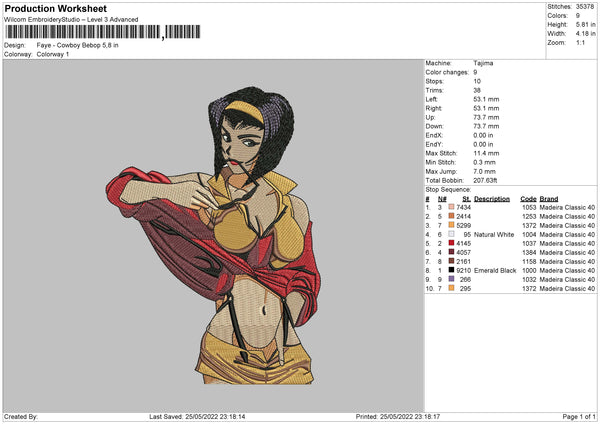Click the swatch next to 5299 stitches
The image size is (600, 424).
(452, 225)
